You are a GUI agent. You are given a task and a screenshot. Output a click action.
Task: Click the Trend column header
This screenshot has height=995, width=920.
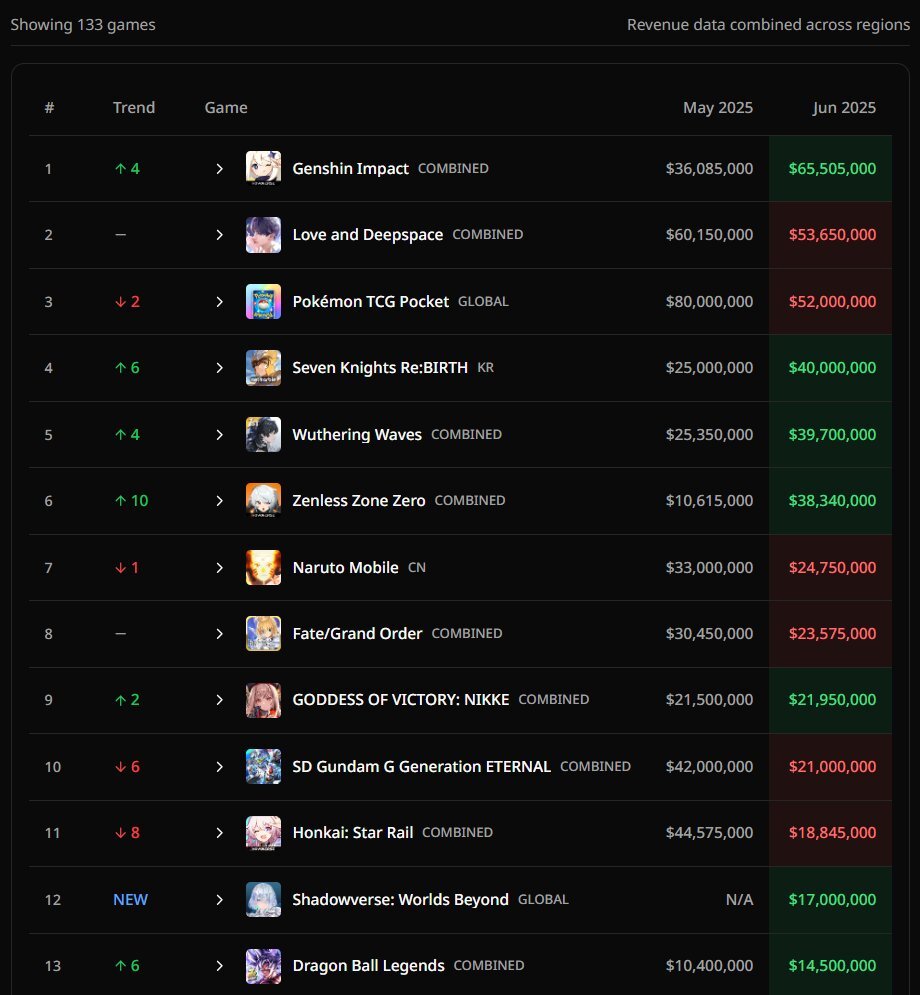134,107
